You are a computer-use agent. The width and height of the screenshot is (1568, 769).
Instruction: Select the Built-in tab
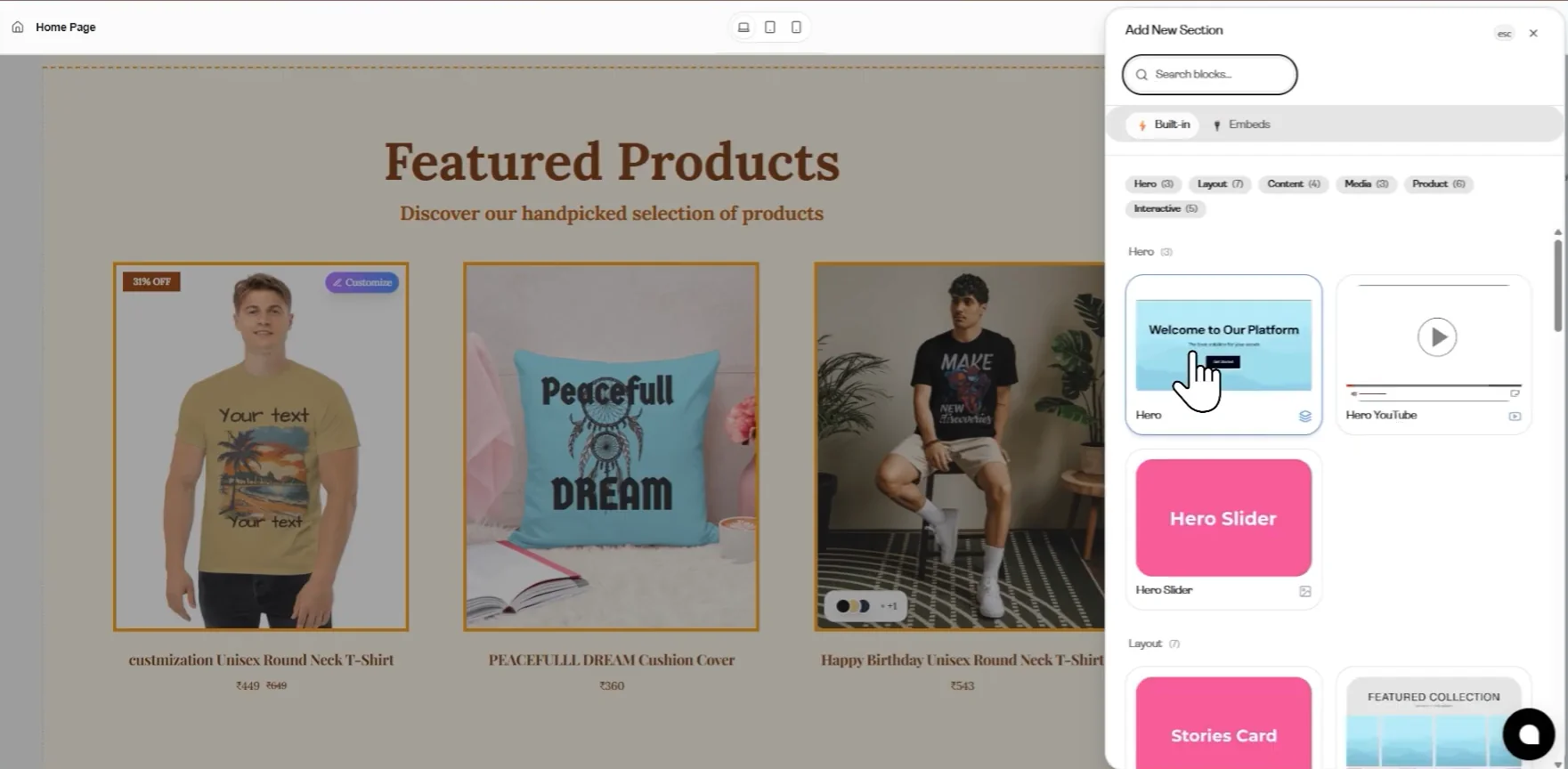(1163, 125)
